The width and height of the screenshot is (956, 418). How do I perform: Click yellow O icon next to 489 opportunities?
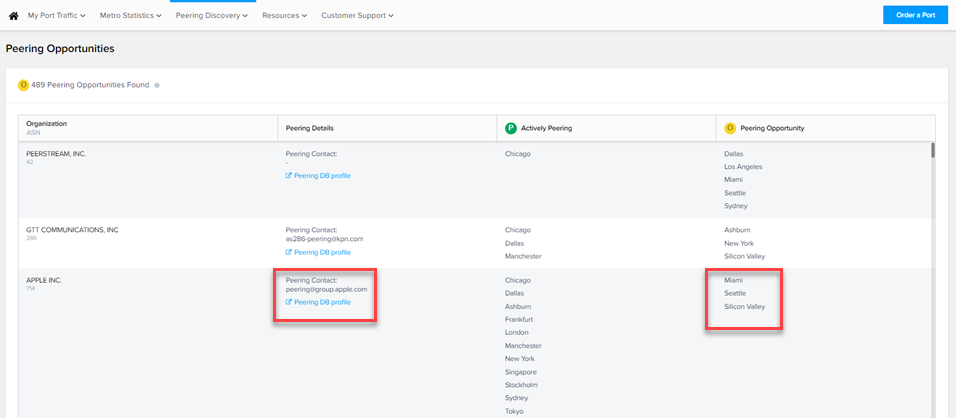tap(23, 85)
